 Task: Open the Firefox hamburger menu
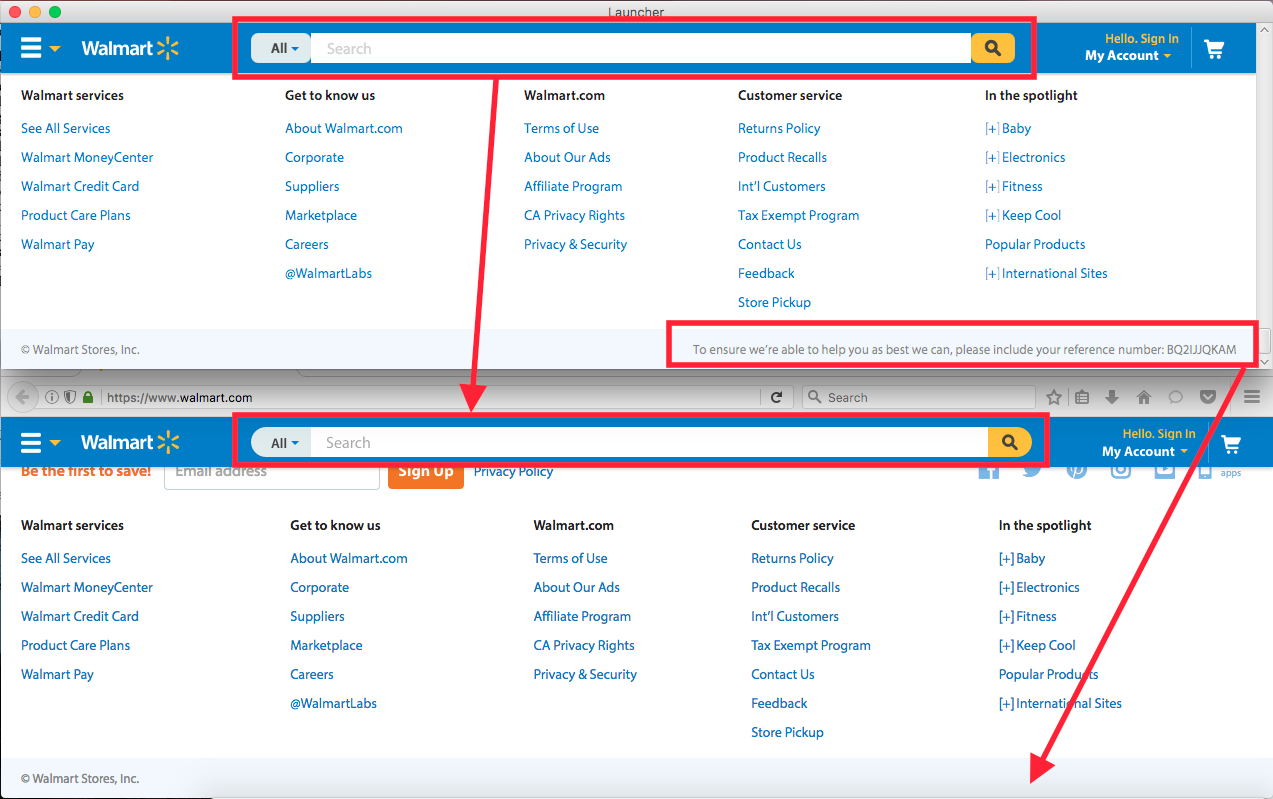coord(1251,397)
